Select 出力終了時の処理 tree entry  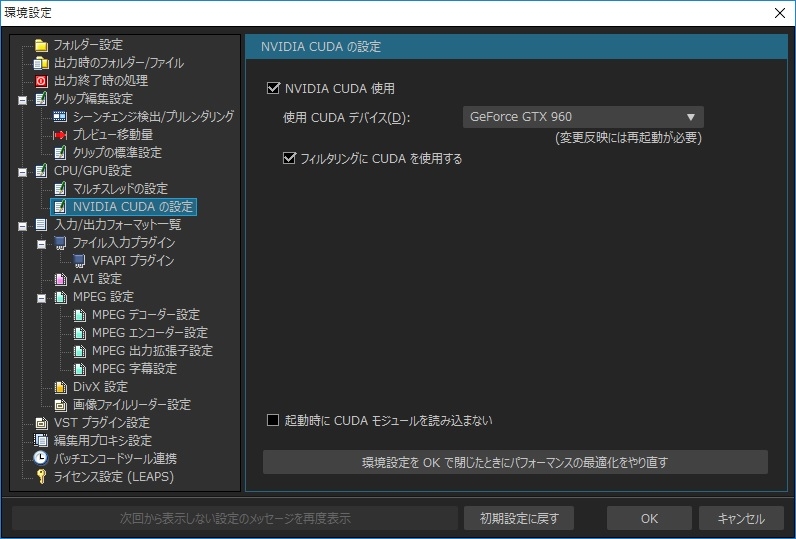[101, 81]
